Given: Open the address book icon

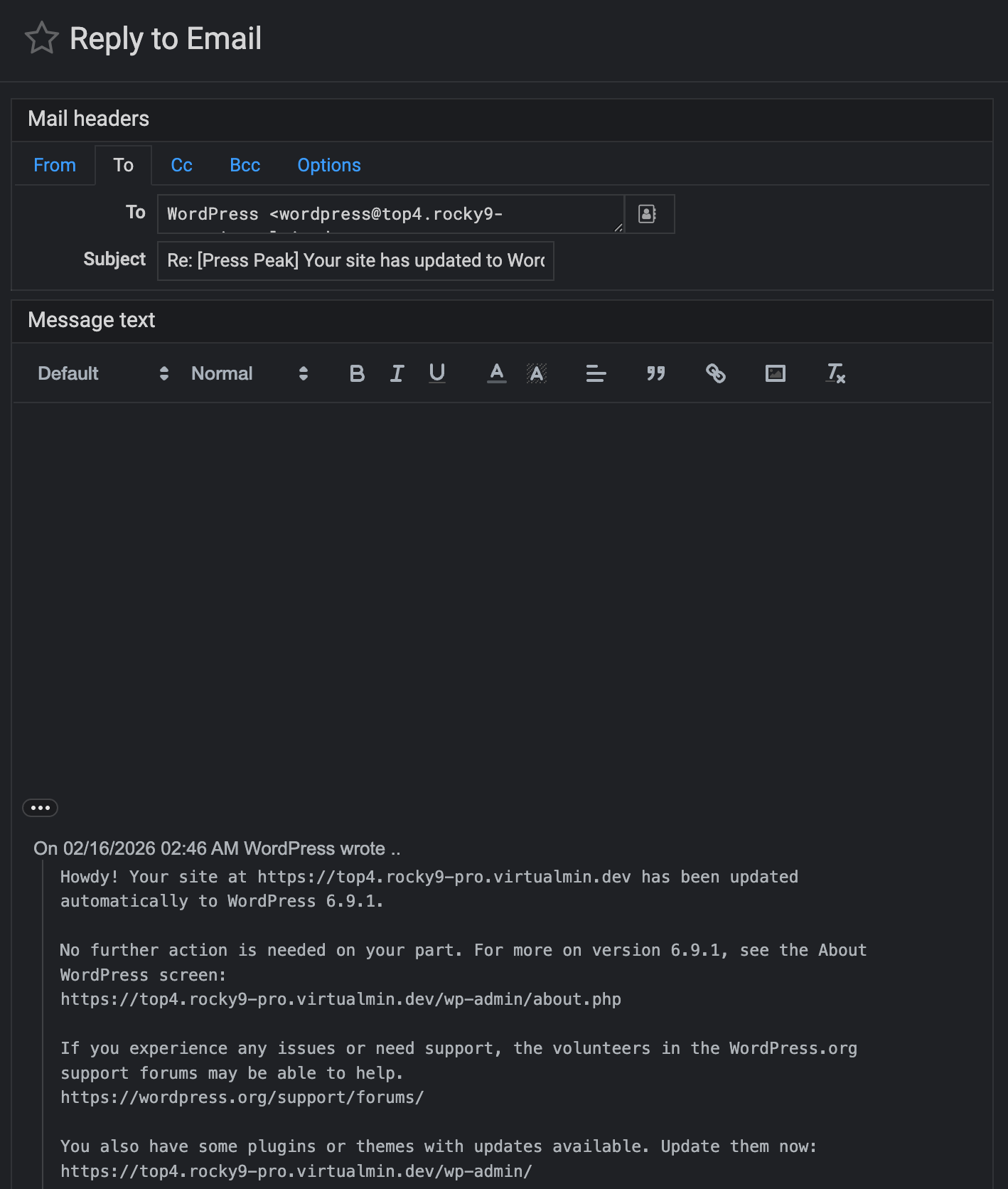Looking at the screenshot, I should point(648,214).
